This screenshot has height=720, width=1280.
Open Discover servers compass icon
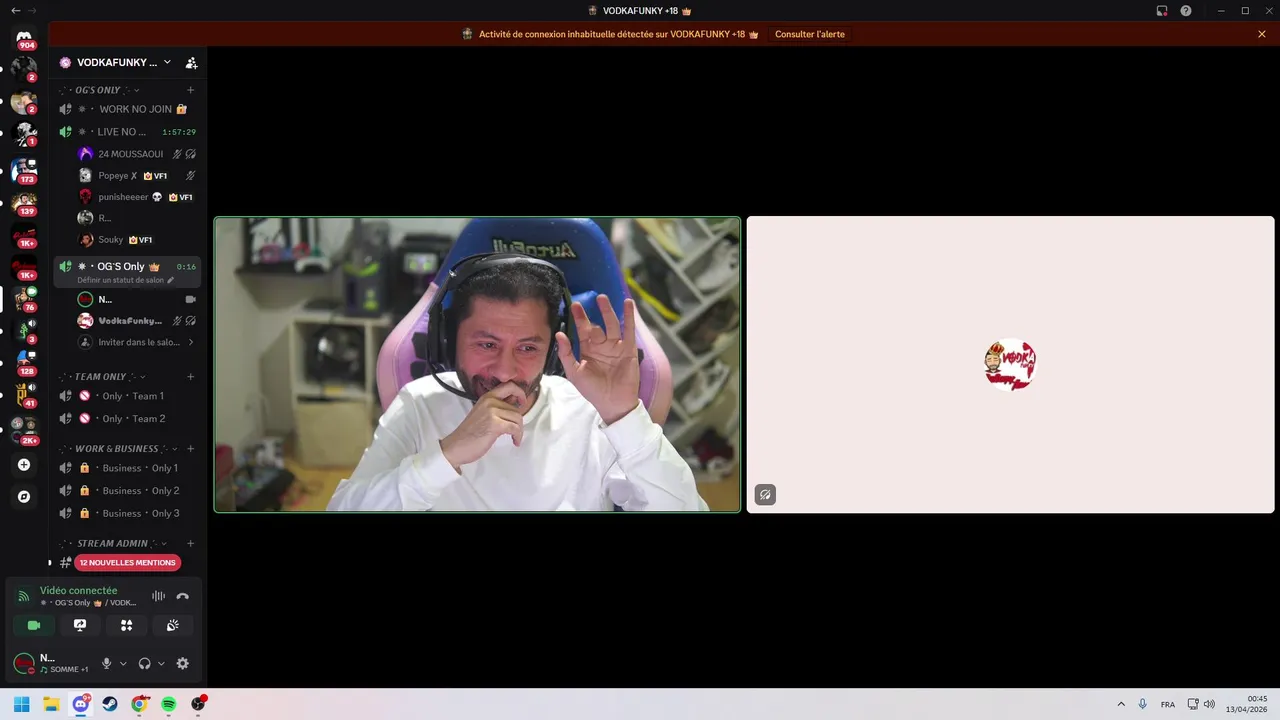click(x=24, y=497)
